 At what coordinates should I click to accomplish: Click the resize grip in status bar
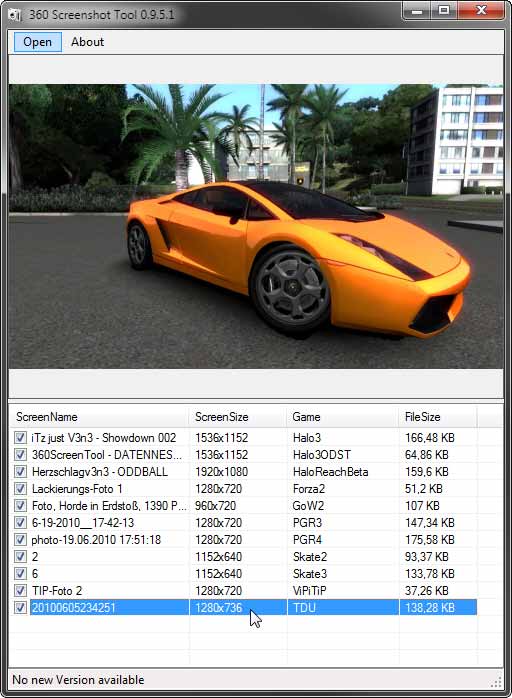point(497,681)
